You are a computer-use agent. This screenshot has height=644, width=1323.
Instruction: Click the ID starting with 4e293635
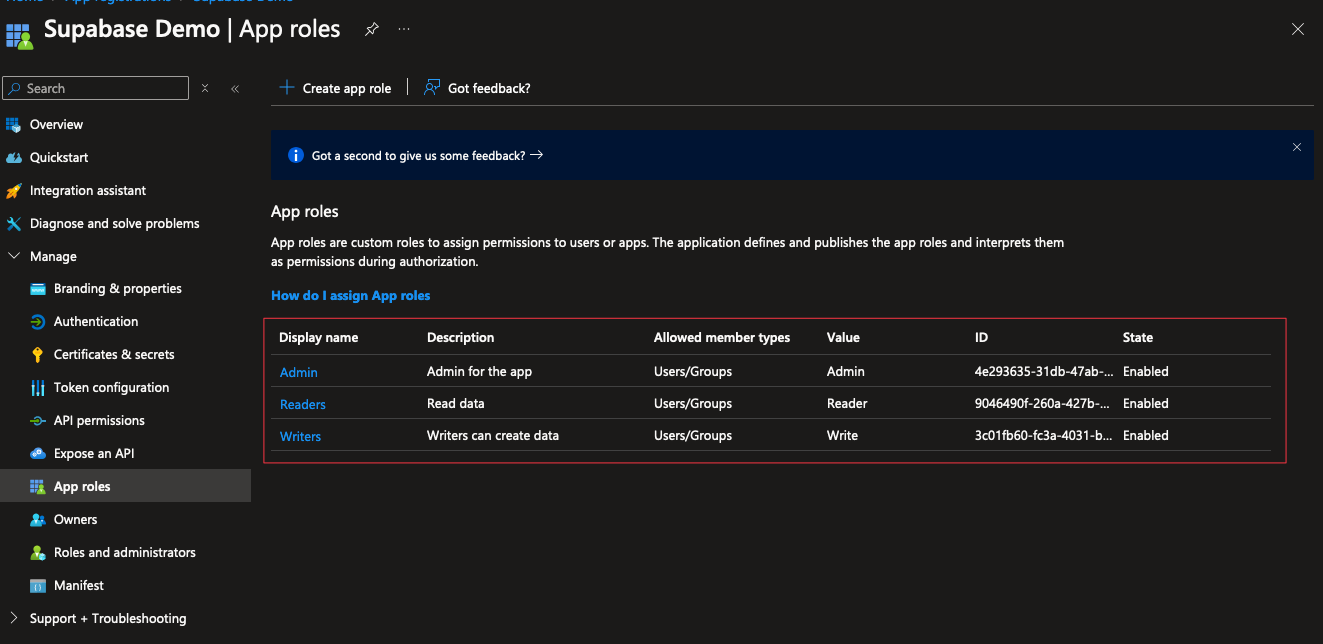pos(1044,372)
